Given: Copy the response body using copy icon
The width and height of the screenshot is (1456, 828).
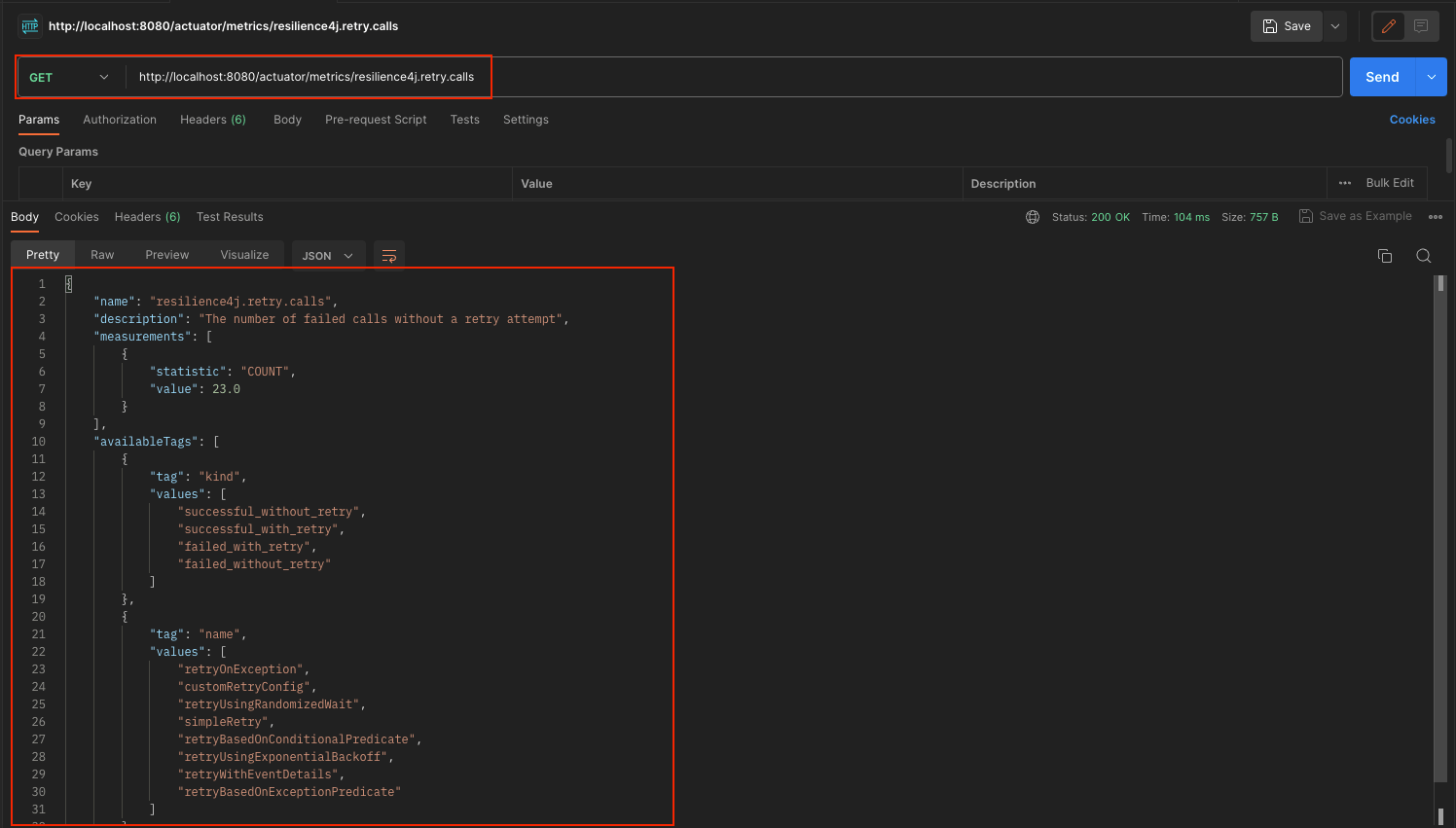Looking at the screenshot, I should coord(1385,255).
